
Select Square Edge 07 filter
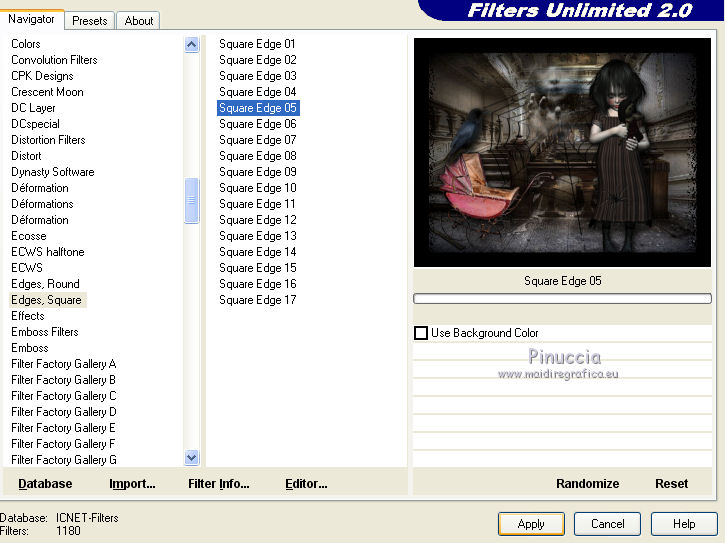coord(258,140)
